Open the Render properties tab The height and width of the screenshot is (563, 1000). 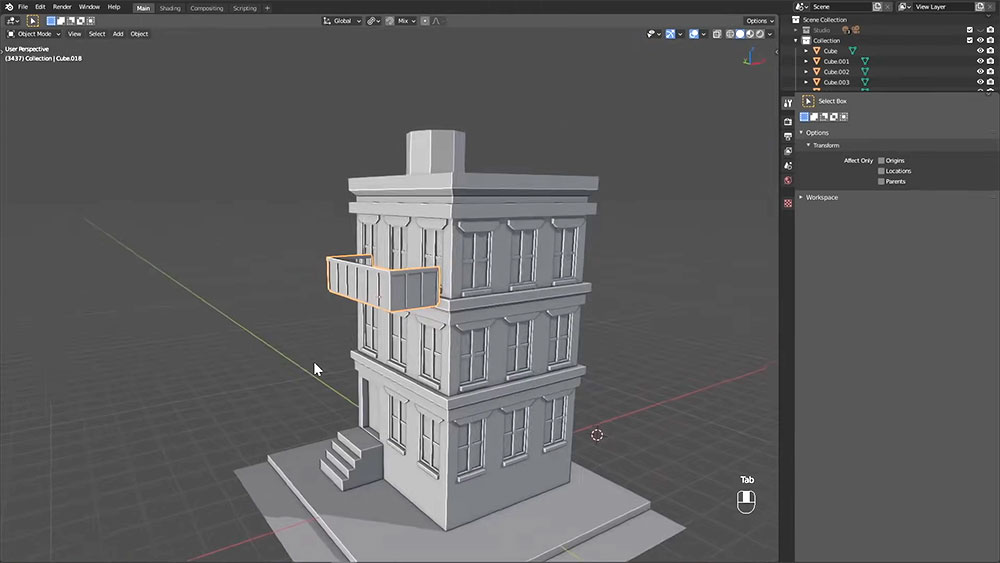click(x=788, y=121)
